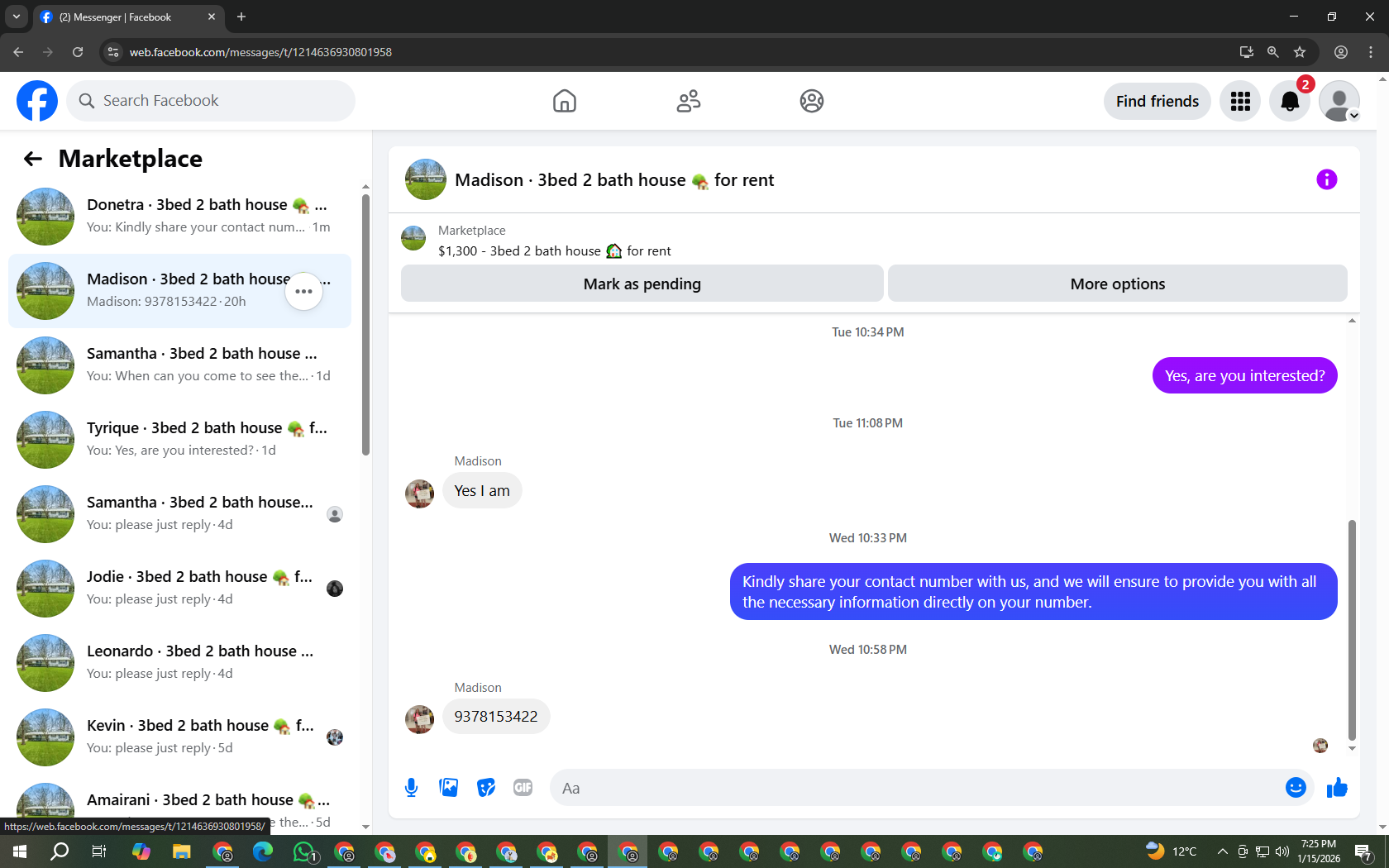Open conversation with Donetra
The image size is (1389, 868).
pos(179,217)
